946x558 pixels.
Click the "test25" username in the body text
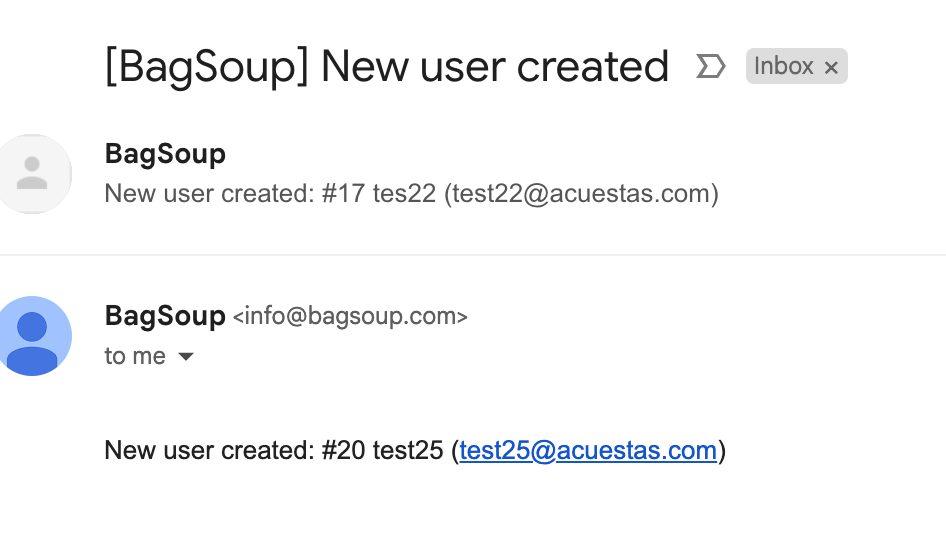pos(407,451)
